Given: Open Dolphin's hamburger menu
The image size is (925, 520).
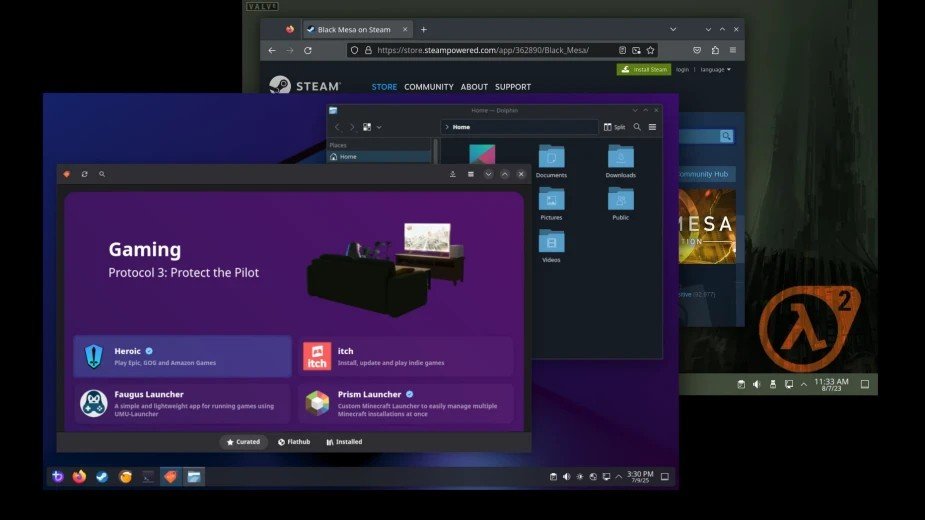Looking at the screenshot, I should (652, 127).
